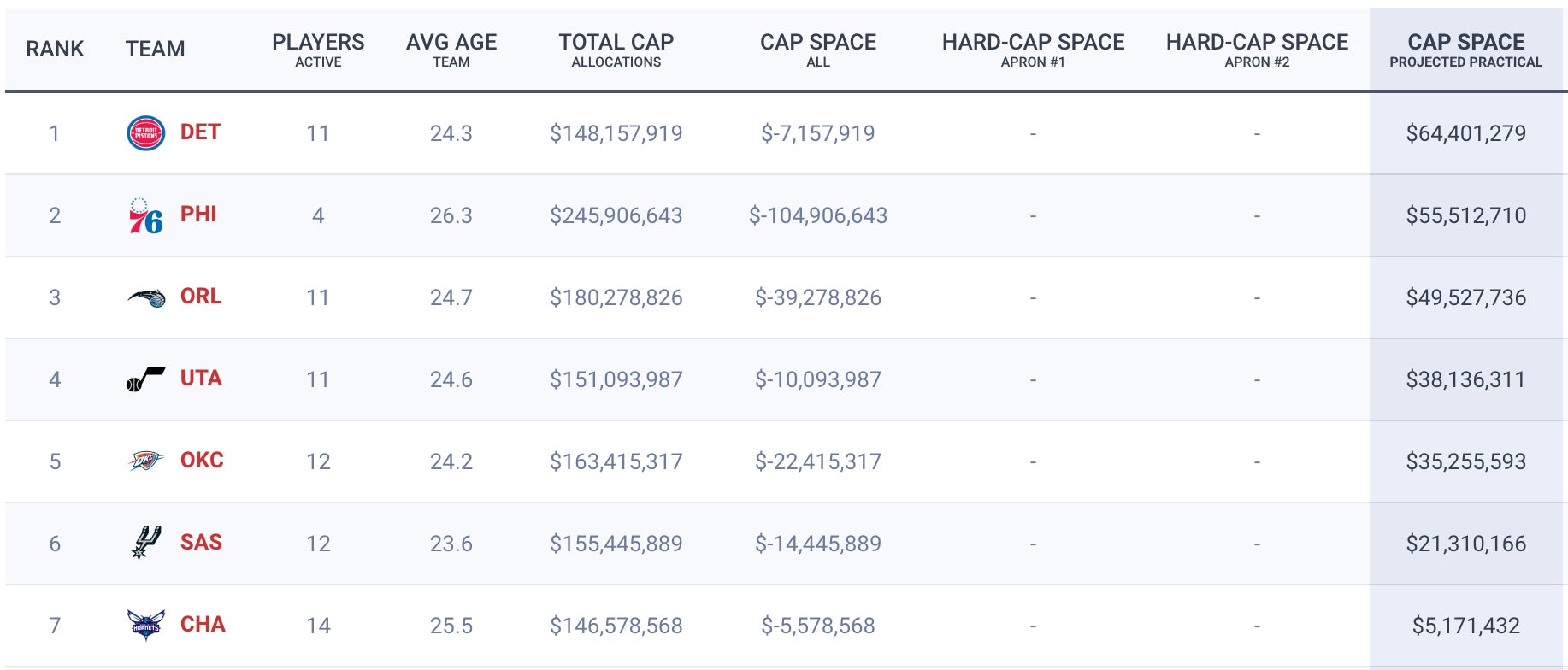Click the San Antonio Spurs logo
This screenshot has height=670, width=1568.
tap(144, 543)
